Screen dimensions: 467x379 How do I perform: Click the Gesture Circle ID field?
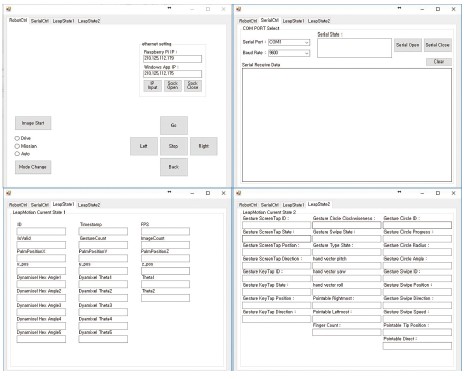(x=417, y=225)
